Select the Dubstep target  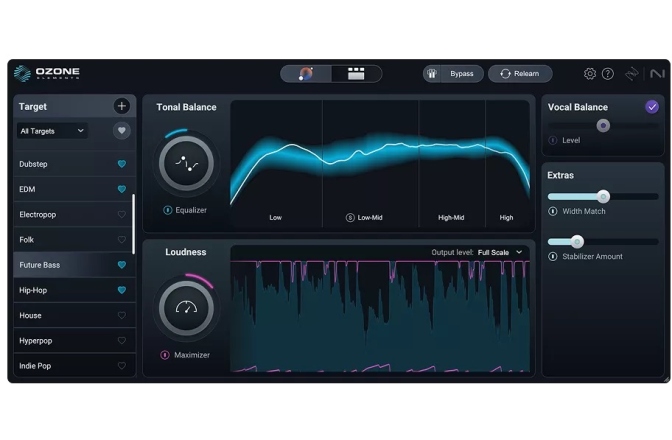tap(75, 164)
